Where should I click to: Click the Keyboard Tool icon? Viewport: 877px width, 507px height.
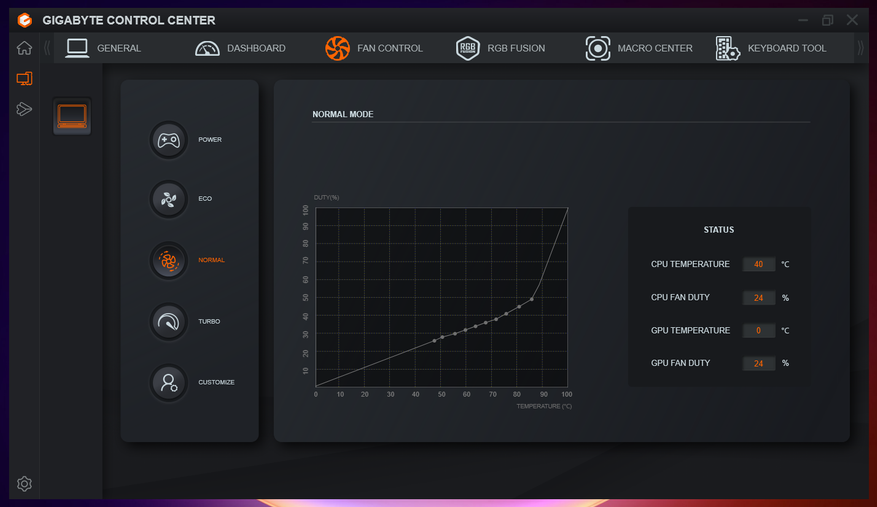(x=728, y=49)
